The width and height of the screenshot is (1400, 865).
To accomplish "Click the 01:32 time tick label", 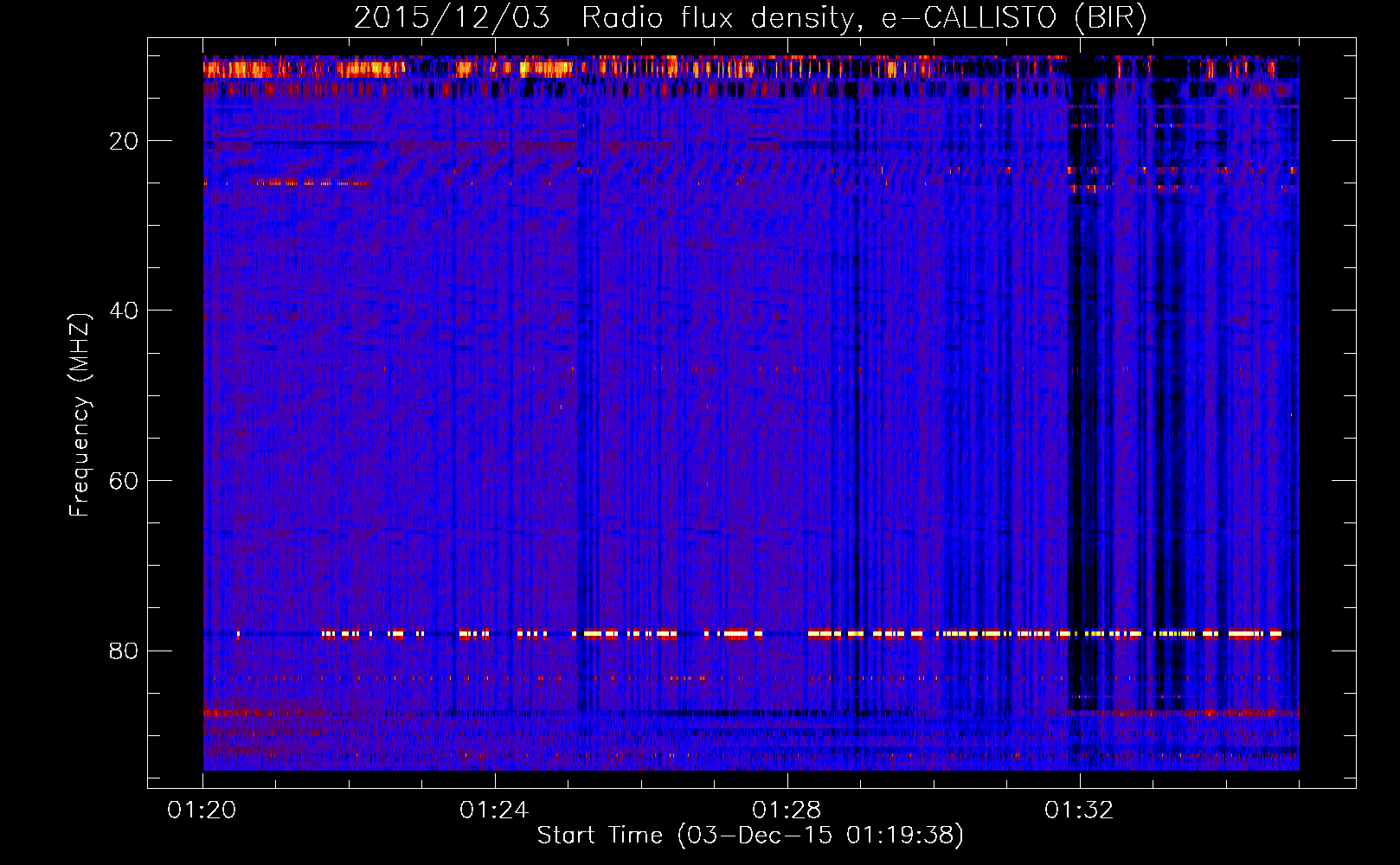I will click(1079, 811).
